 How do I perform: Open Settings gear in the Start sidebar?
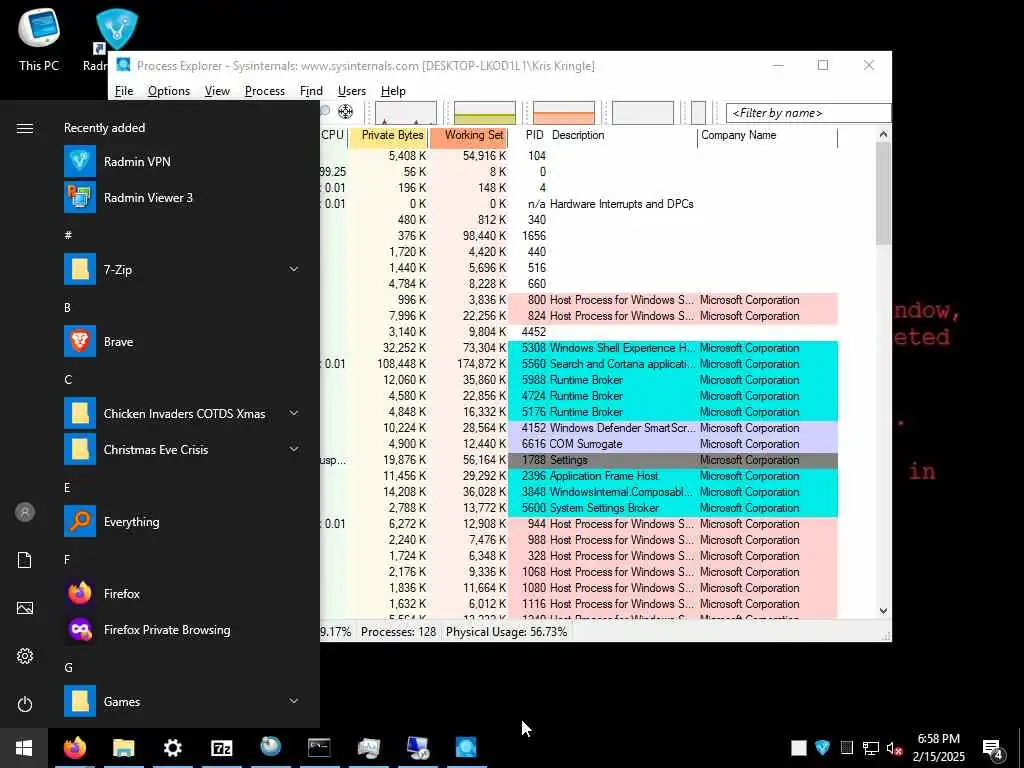tap(25, 656)
